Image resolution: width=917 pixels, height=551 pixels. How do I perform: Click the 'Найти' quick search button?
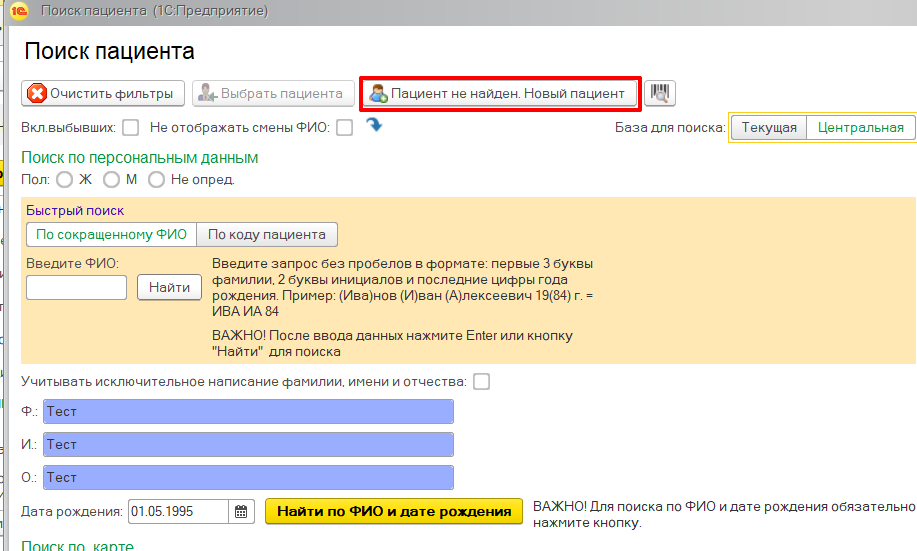point(169,288)
